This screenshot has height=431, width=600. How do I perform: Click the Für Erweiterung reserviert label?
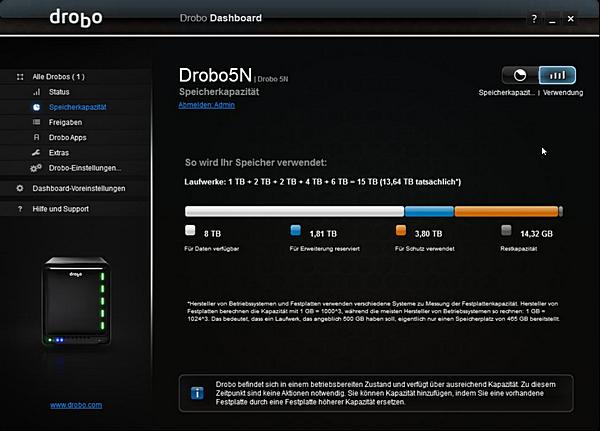tap(324, 249)
